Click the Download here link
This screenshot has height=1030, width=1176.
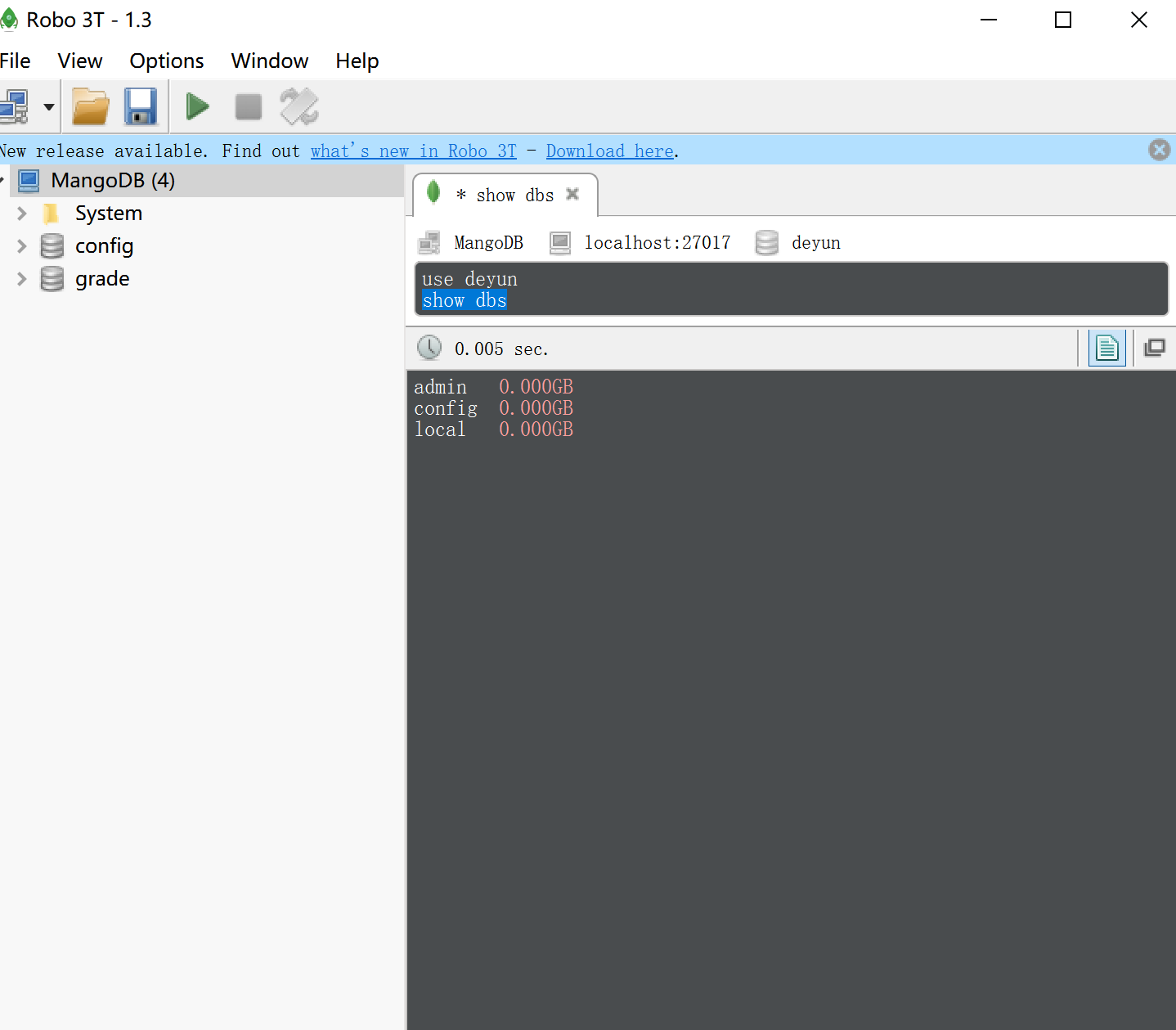[610, 151]
